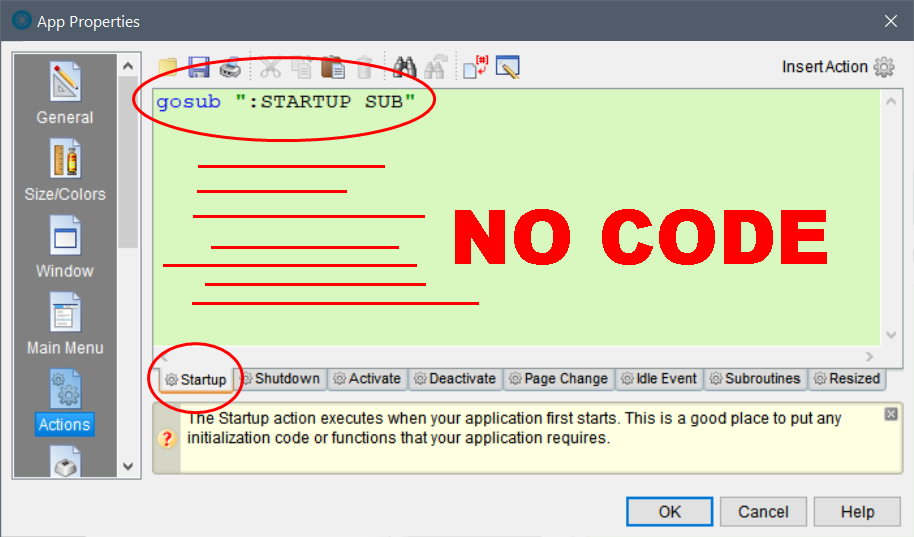Click the binoculars Find icon

(x=404, y=68)
